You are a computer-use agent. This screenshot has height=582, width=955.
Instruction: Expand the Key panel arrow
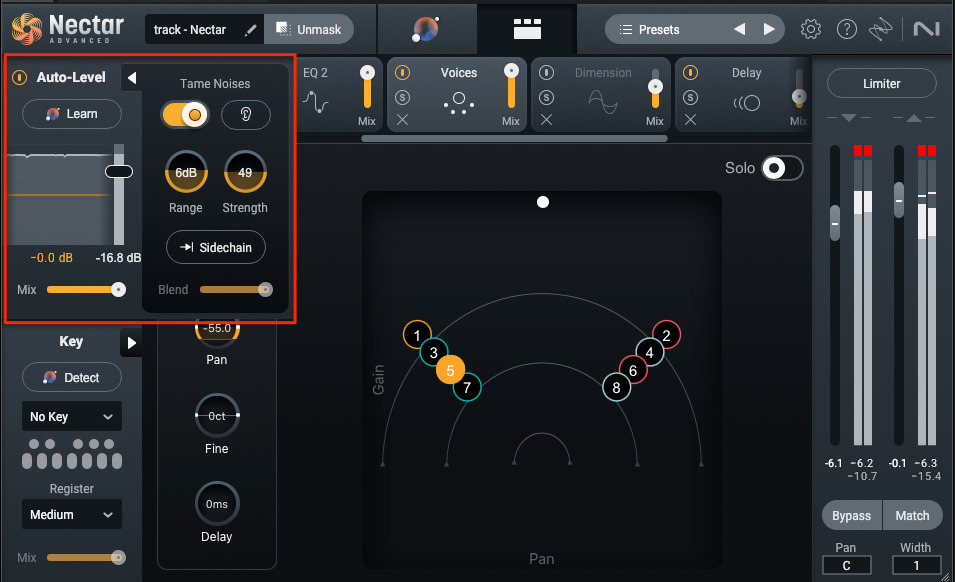pos(132,343)
